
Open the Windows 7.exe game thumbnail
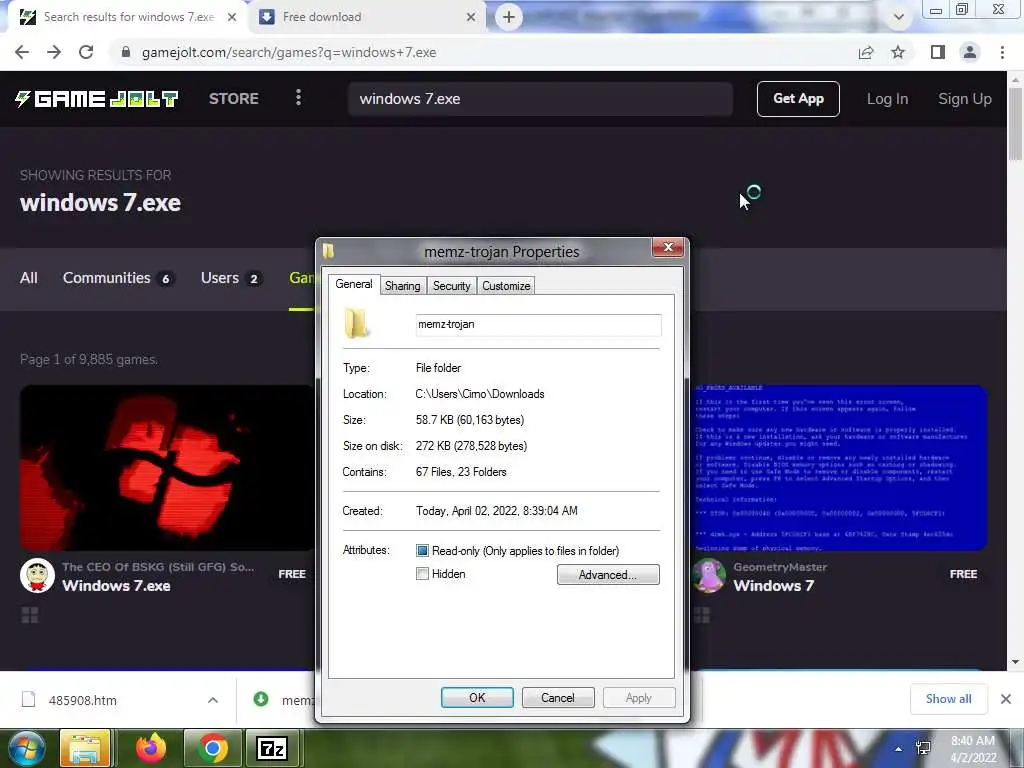(x=167, y=468)
